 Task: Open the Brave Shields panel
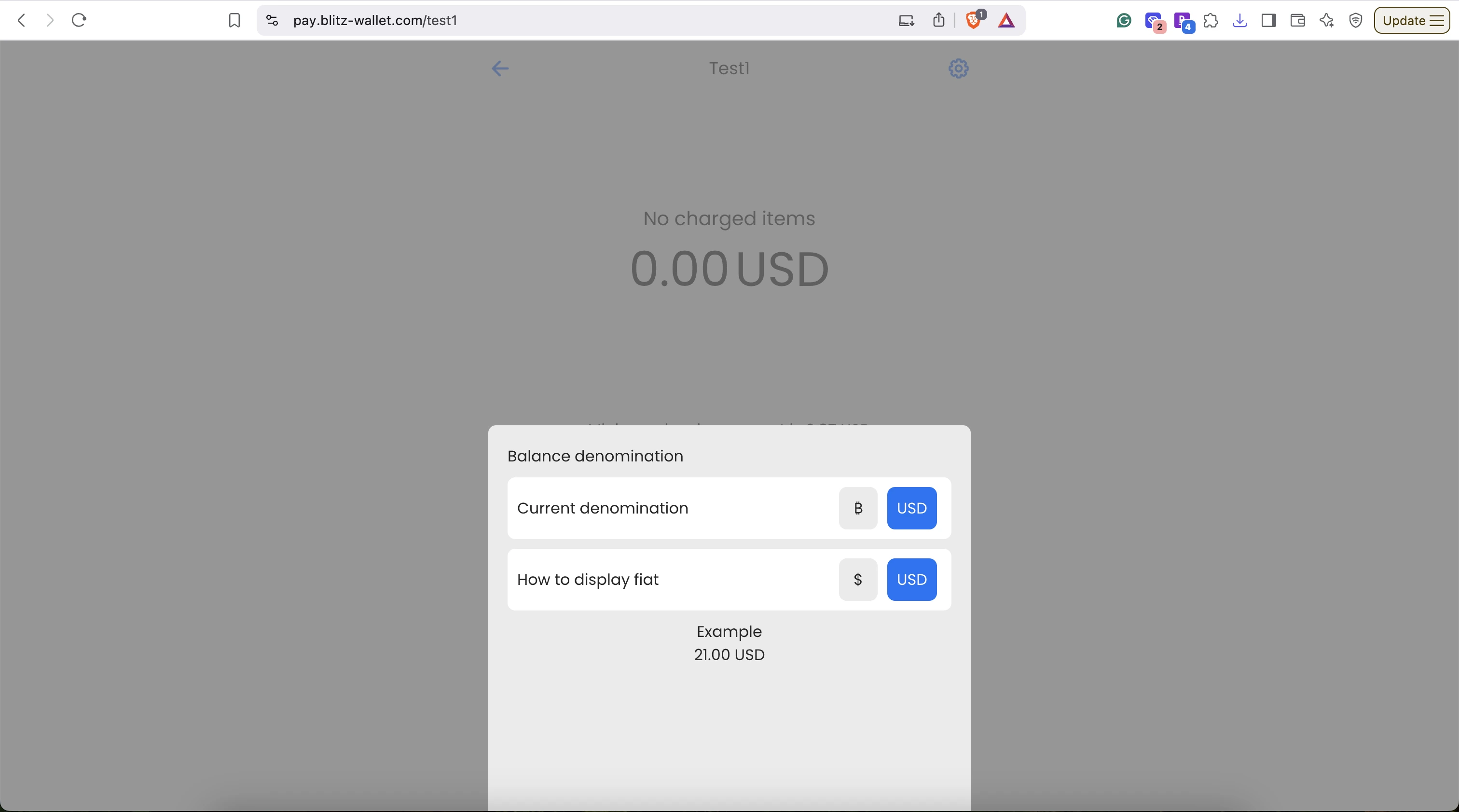(974, 20)
